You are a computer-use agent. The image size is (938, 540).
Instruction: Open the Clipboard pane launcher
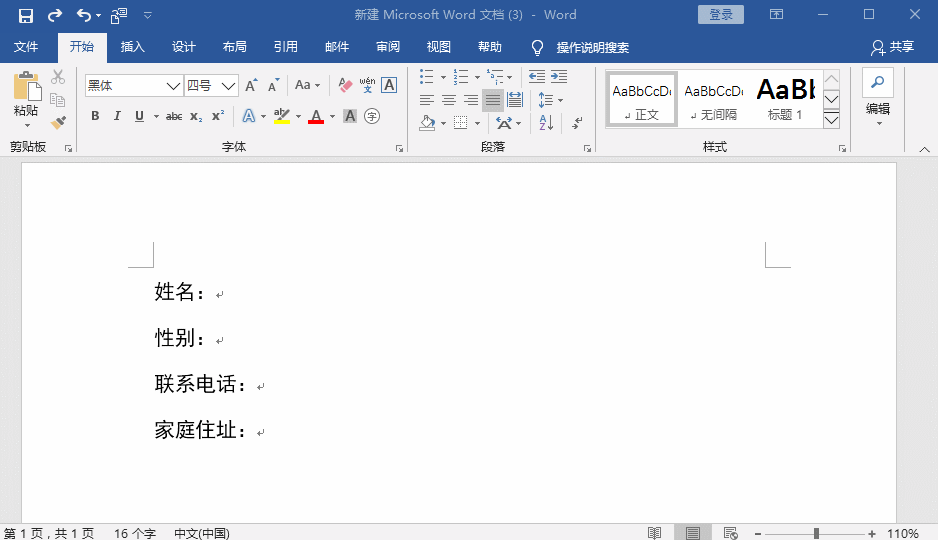[69, 148]
